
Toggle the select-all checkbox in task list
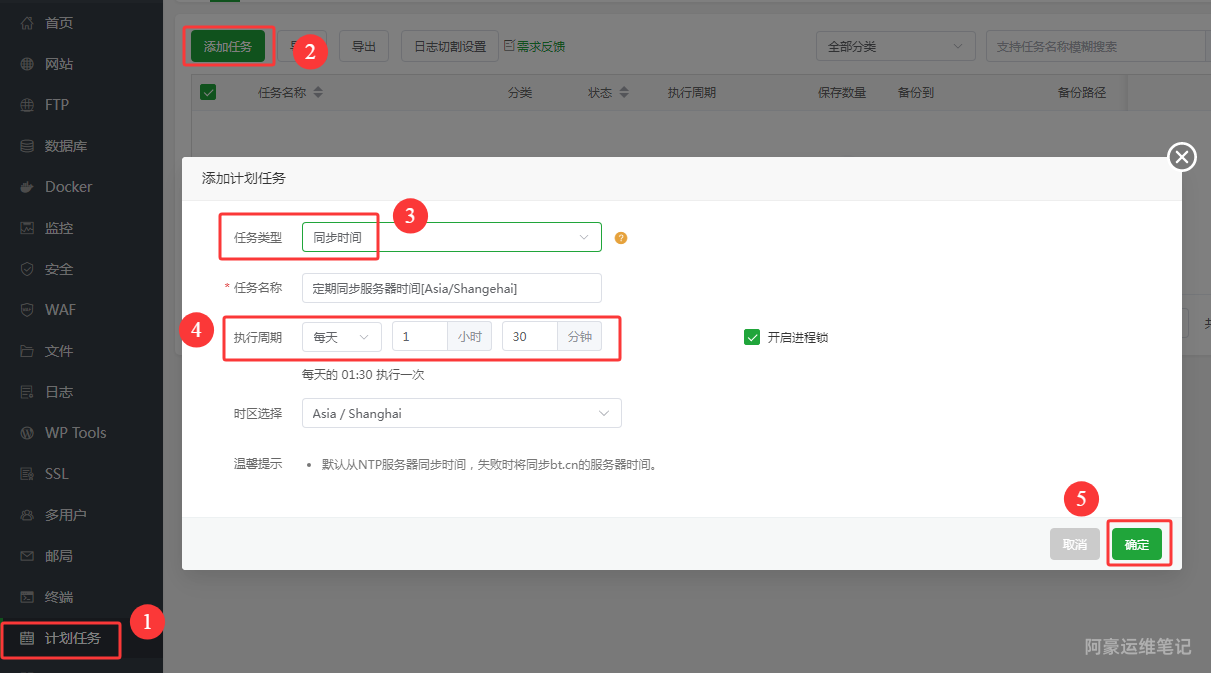click(208, 92)
